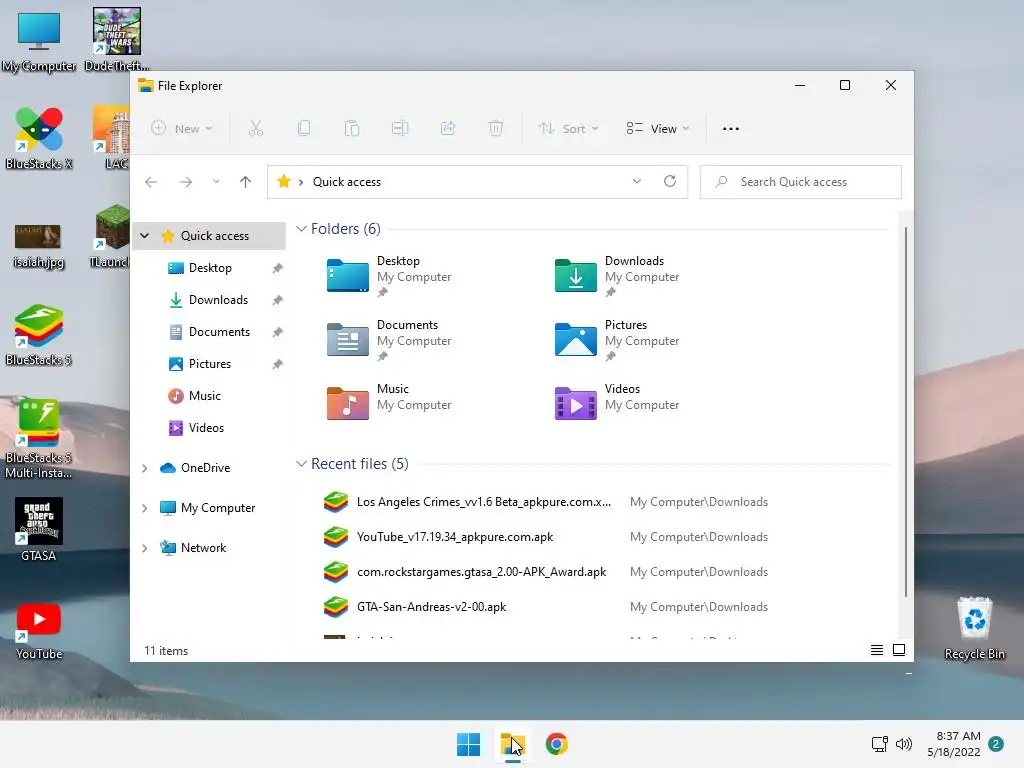Expand the OneDrive tree node
Screen dimensions: 1024x768
click(x=144, y=468)
